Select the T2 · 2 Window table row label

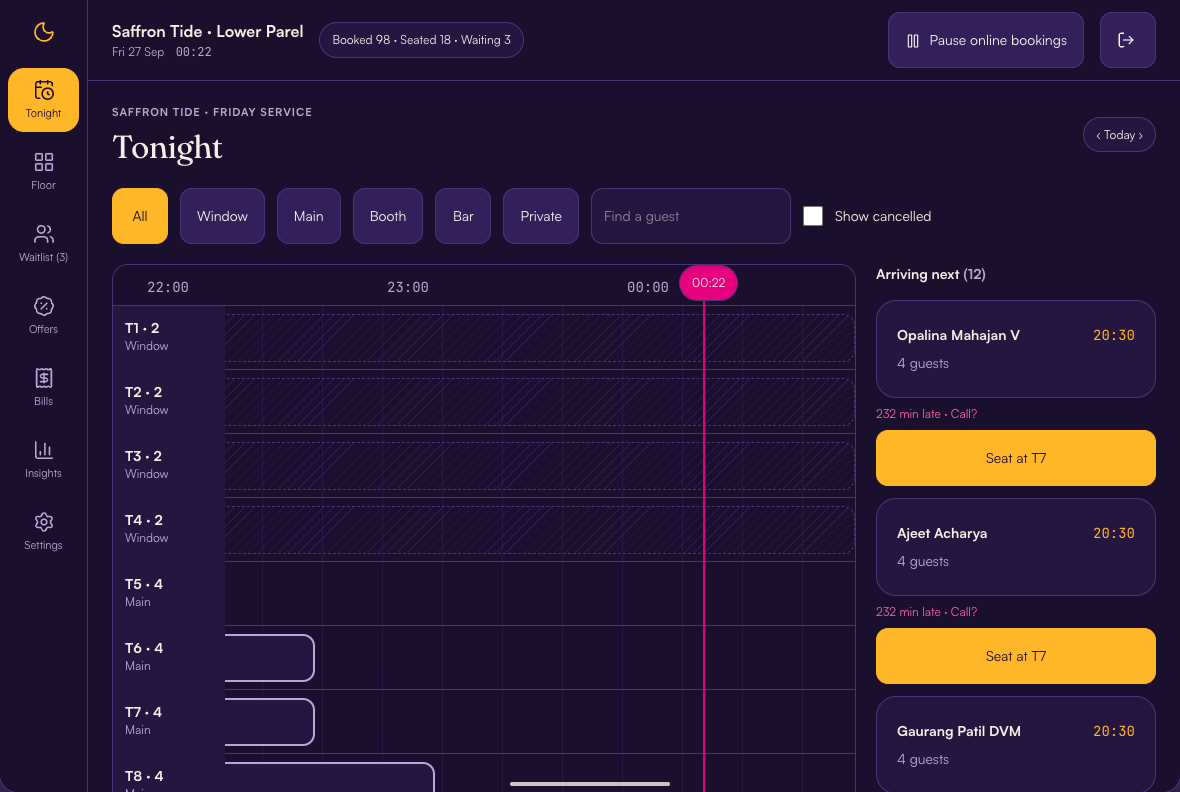click(x=169, y=401)
